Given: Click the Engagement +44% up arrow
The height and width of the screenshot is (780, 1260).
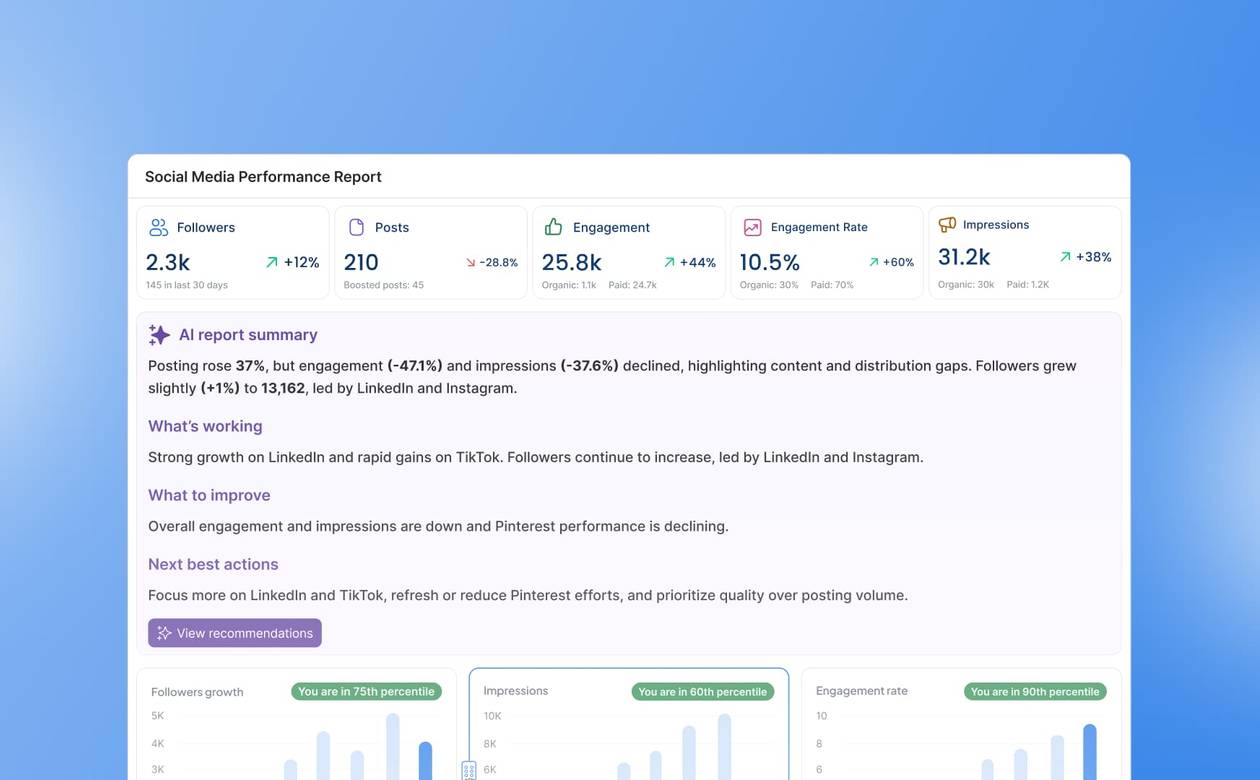Looking at the screenshot, I should [x=669, y=262].
